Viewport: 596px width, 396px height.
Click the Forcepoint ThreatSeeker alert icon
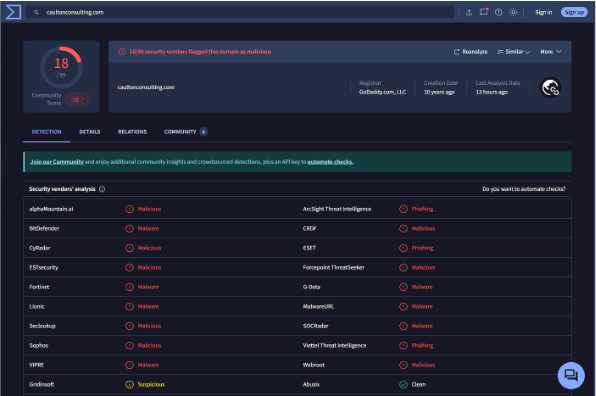(403, 268)
